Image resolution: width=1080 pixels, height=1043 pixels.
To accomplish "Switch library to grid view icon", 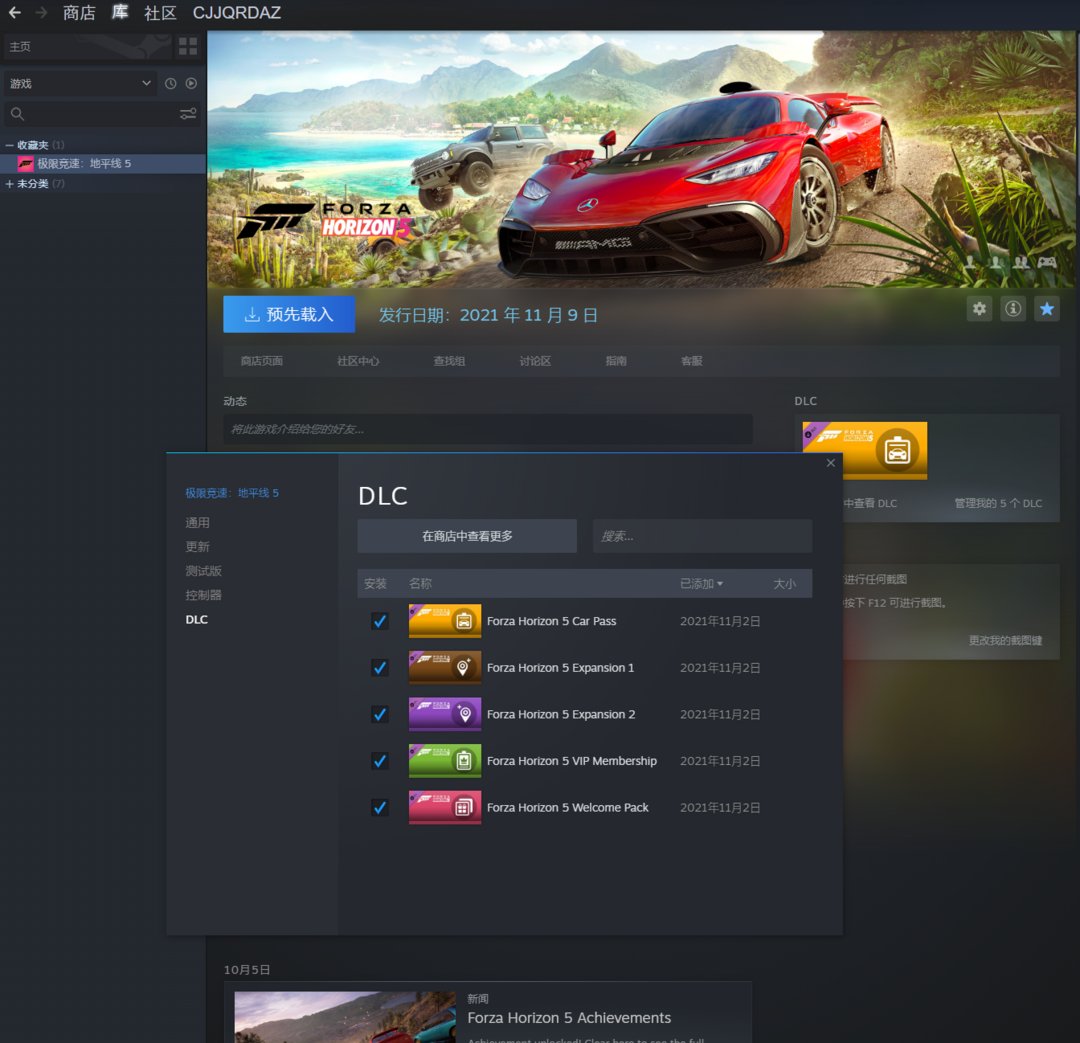I will 187,46.
